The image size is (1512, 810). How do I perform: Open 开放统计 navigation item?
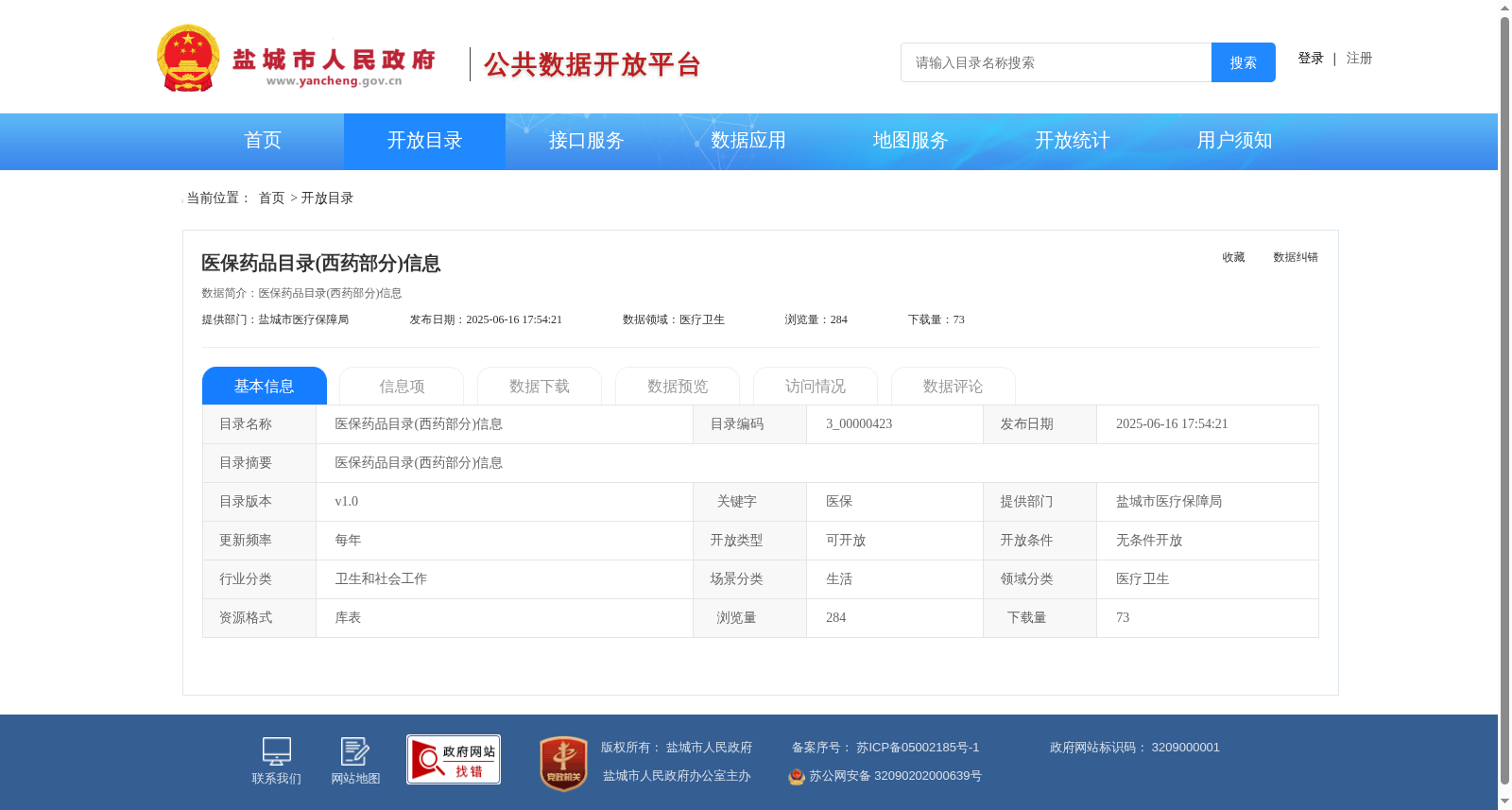pyautogui.click(x=1073, y=141)
